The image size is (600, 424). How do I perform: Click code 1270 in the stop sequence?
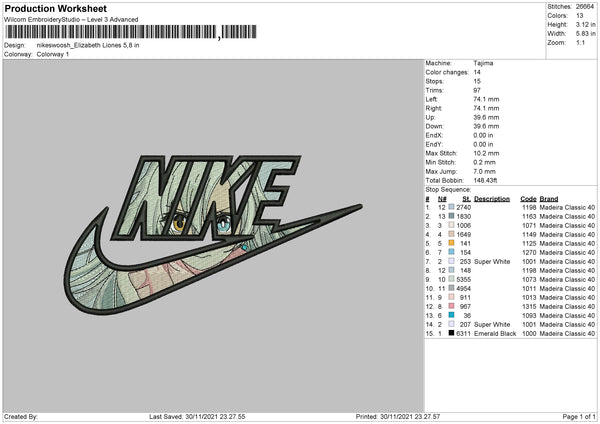pyautogui.click(x=529, y=252)
